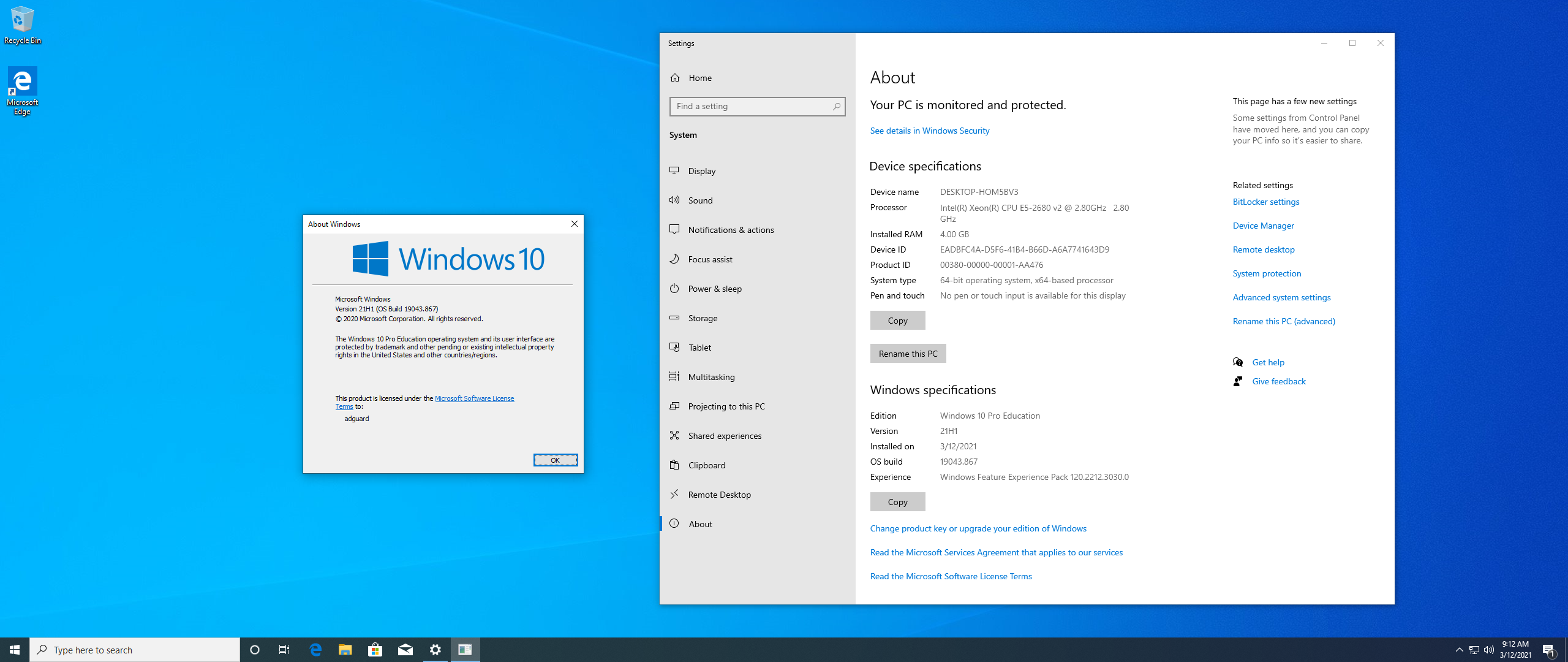This screenshot has width=1568, height=662.
Task: Click the About info icon in sidebar
Action: coord(674,523)
